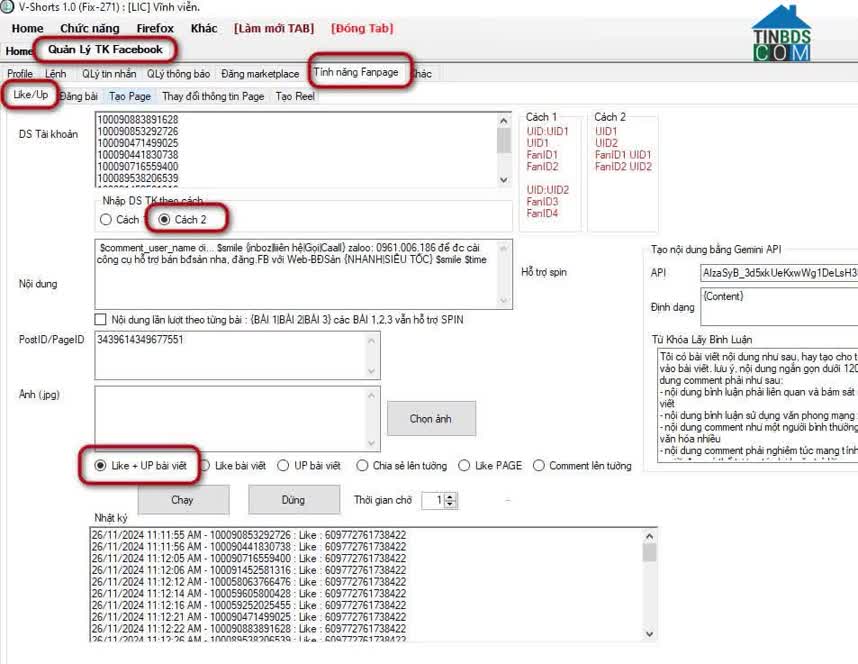858x664 pixels.
Task: Click the Home sub-tab under menu bar
Action: [19, 51]
